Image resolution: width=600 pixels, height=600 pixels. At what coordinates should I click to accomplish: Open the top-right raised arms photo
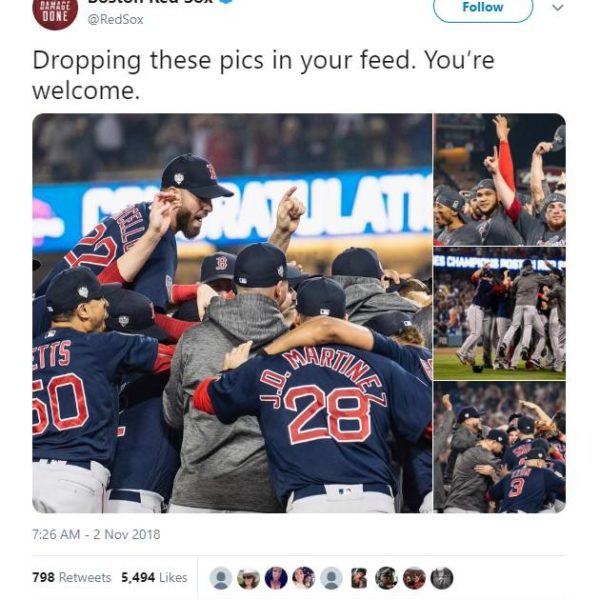pos(500,179)
